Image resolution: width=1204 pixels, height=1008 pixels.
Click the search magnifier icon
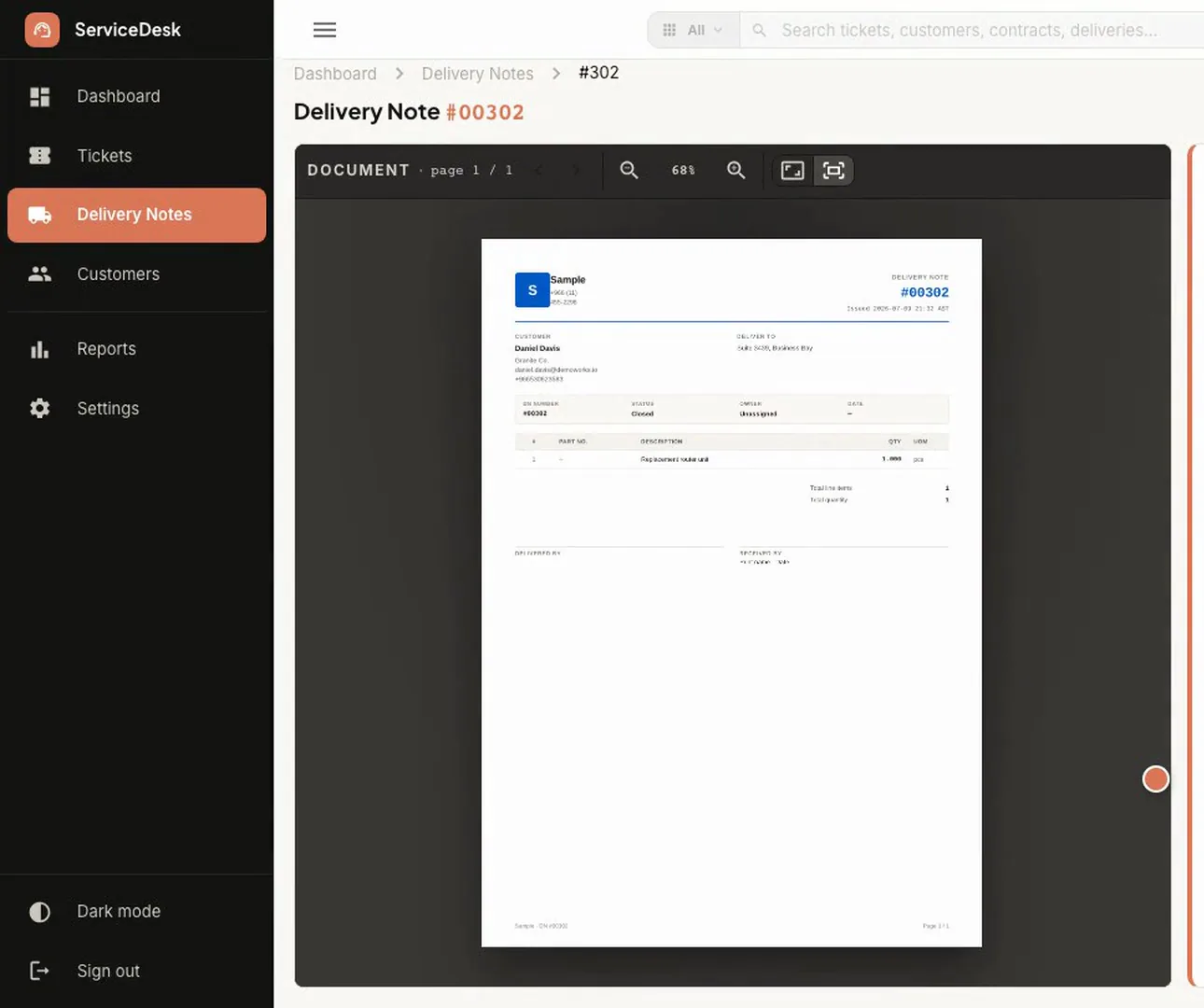click(760, 30)
